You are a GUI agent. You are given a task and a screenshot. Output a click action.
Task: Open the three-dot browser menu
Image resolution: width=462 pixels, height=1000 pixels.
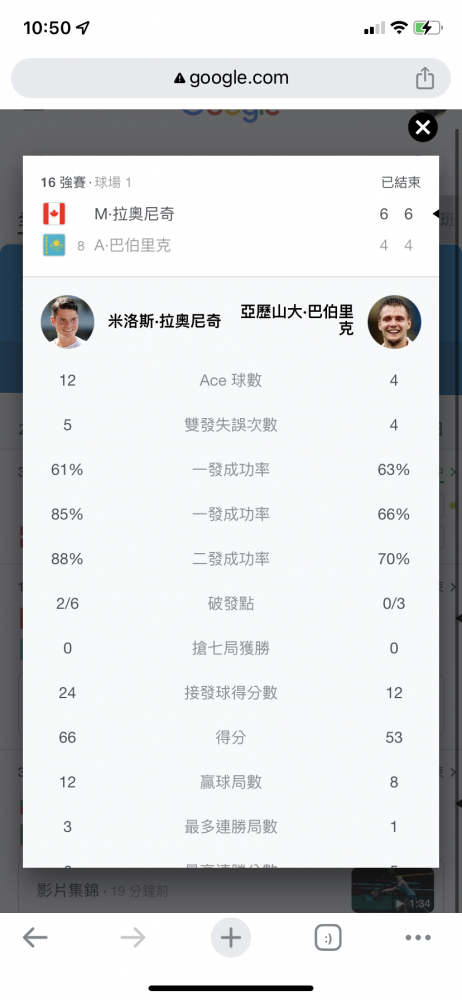click(x=418, y=938)
